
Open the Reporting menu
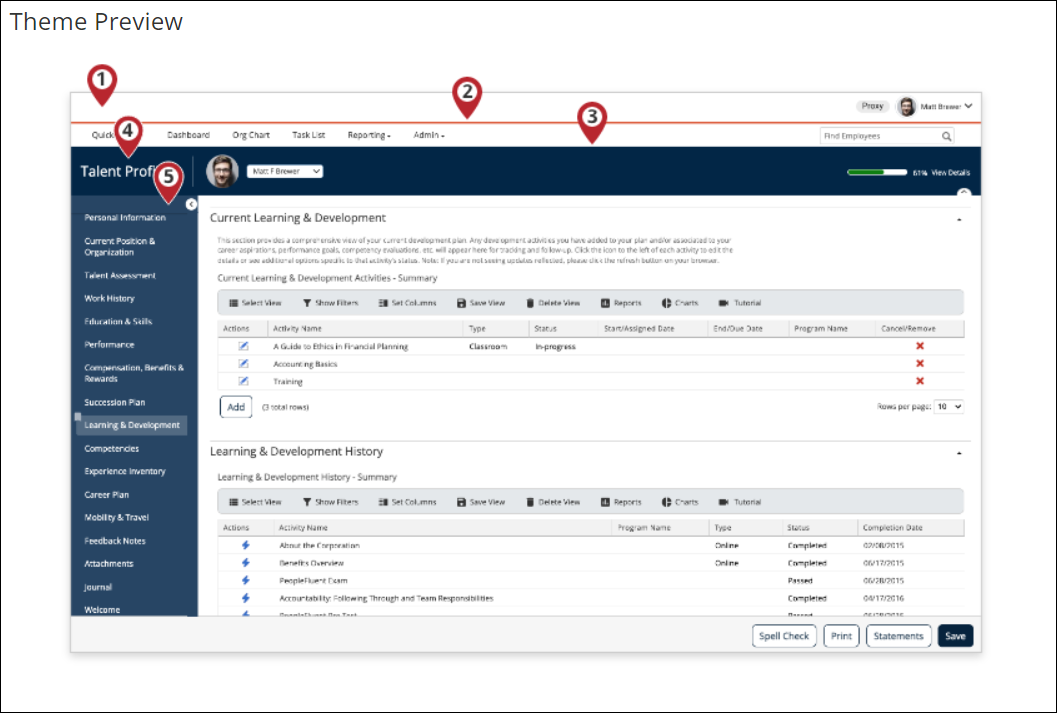369,135
